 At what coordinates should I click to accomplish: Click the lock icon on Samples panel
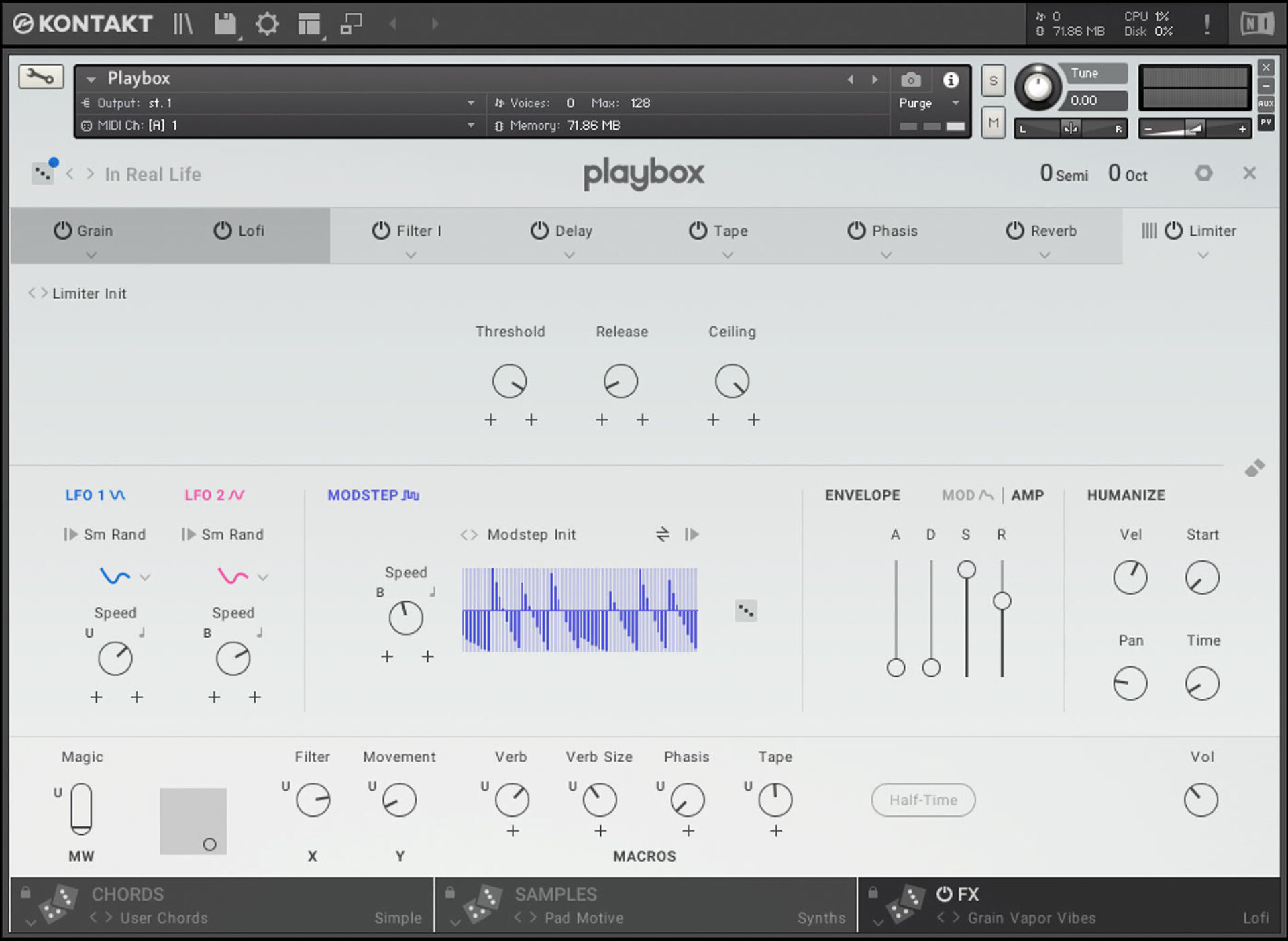pos(450,893)
